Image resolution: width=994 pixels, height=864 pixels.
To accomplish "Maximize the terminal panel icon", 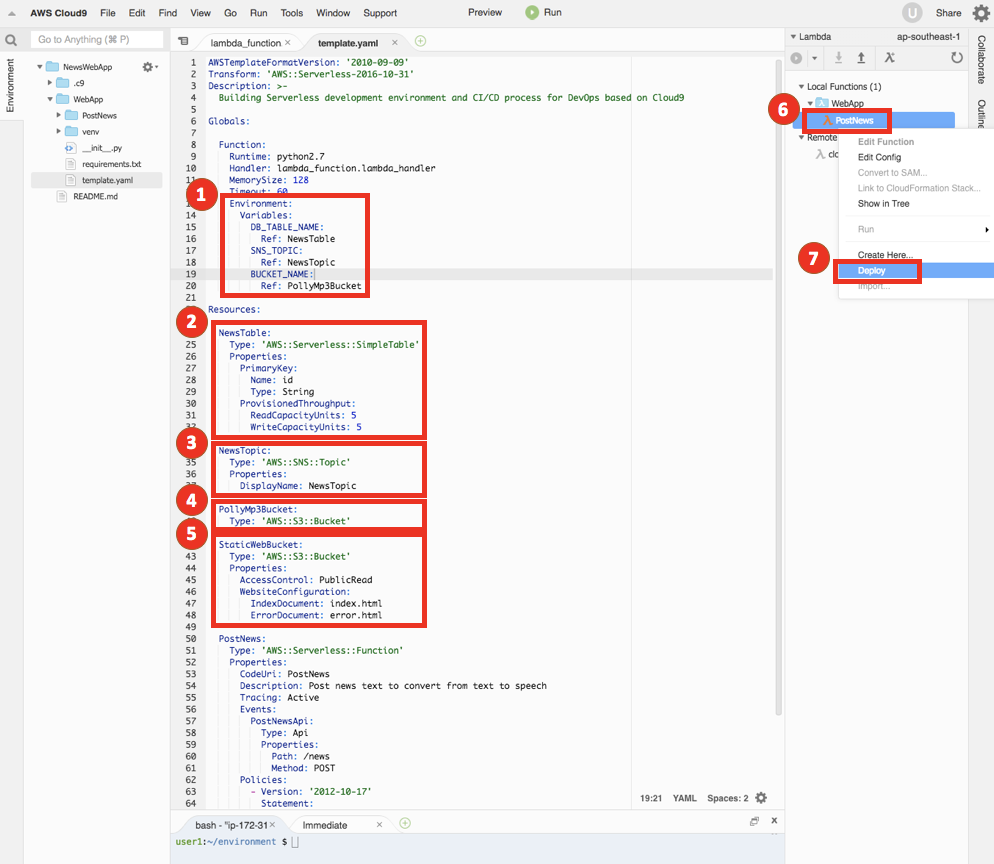I will click(754, 821).
